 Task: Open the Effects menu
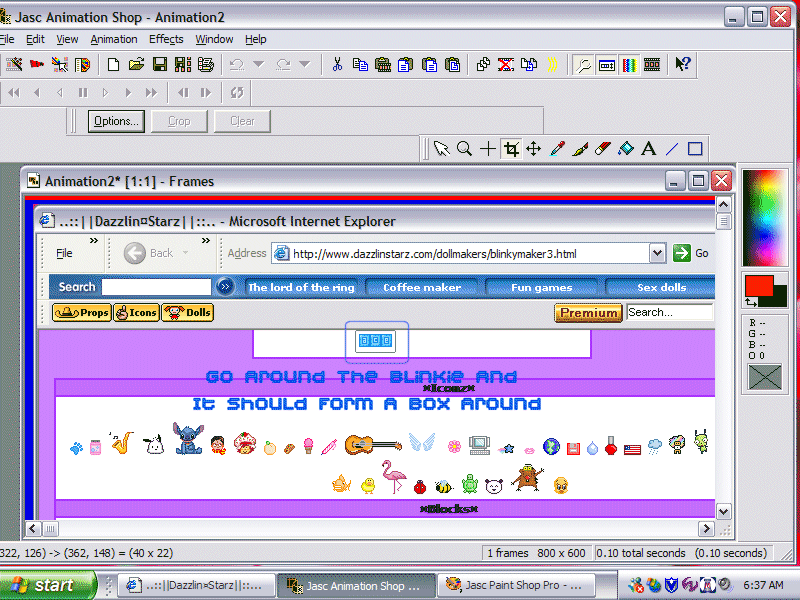pos(166,39)
